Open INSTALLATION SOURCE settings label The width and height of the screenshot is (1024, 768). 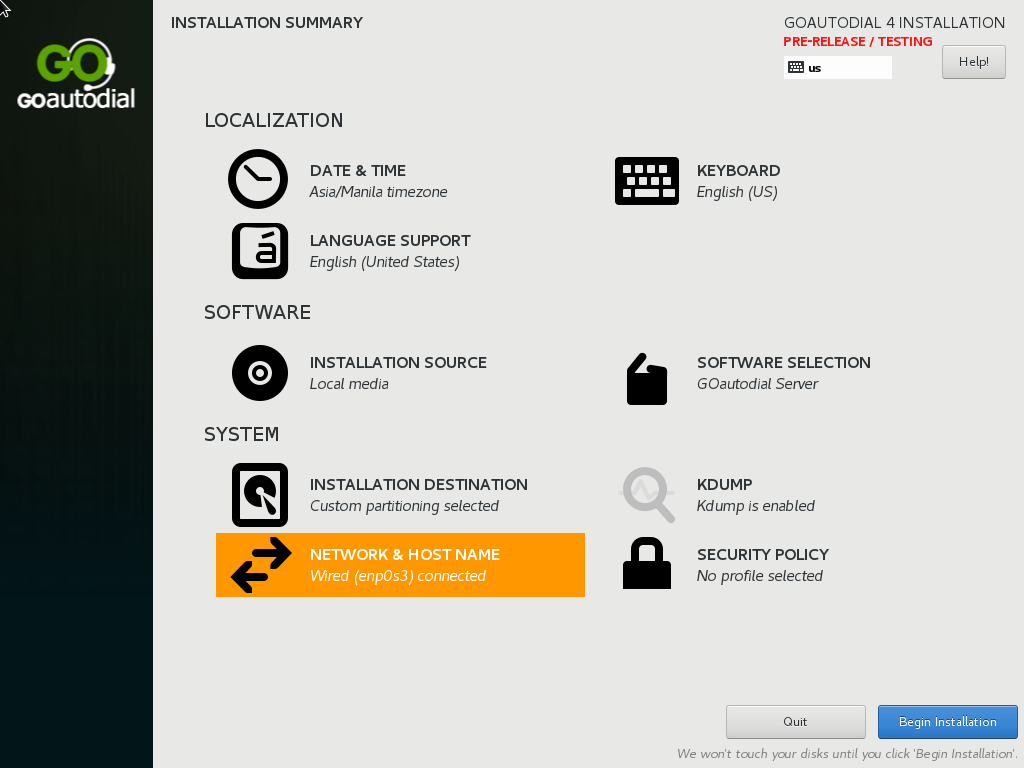pyautogui.click(x=398, y=362)
